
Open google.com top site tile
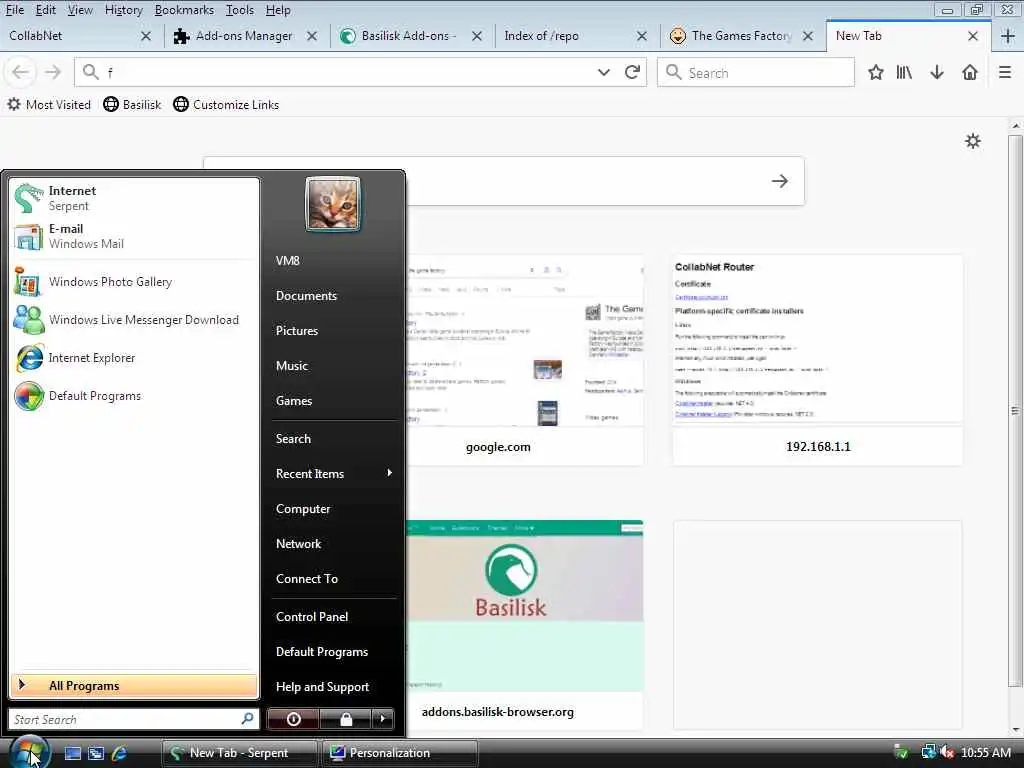[525, 360]
